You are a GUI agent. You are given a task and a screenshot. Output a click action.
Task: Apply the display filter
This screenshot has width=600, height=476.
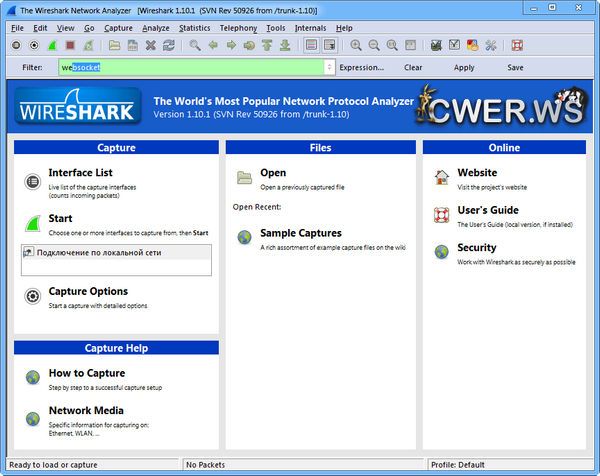pyautogui.click(x=464, y=67)
